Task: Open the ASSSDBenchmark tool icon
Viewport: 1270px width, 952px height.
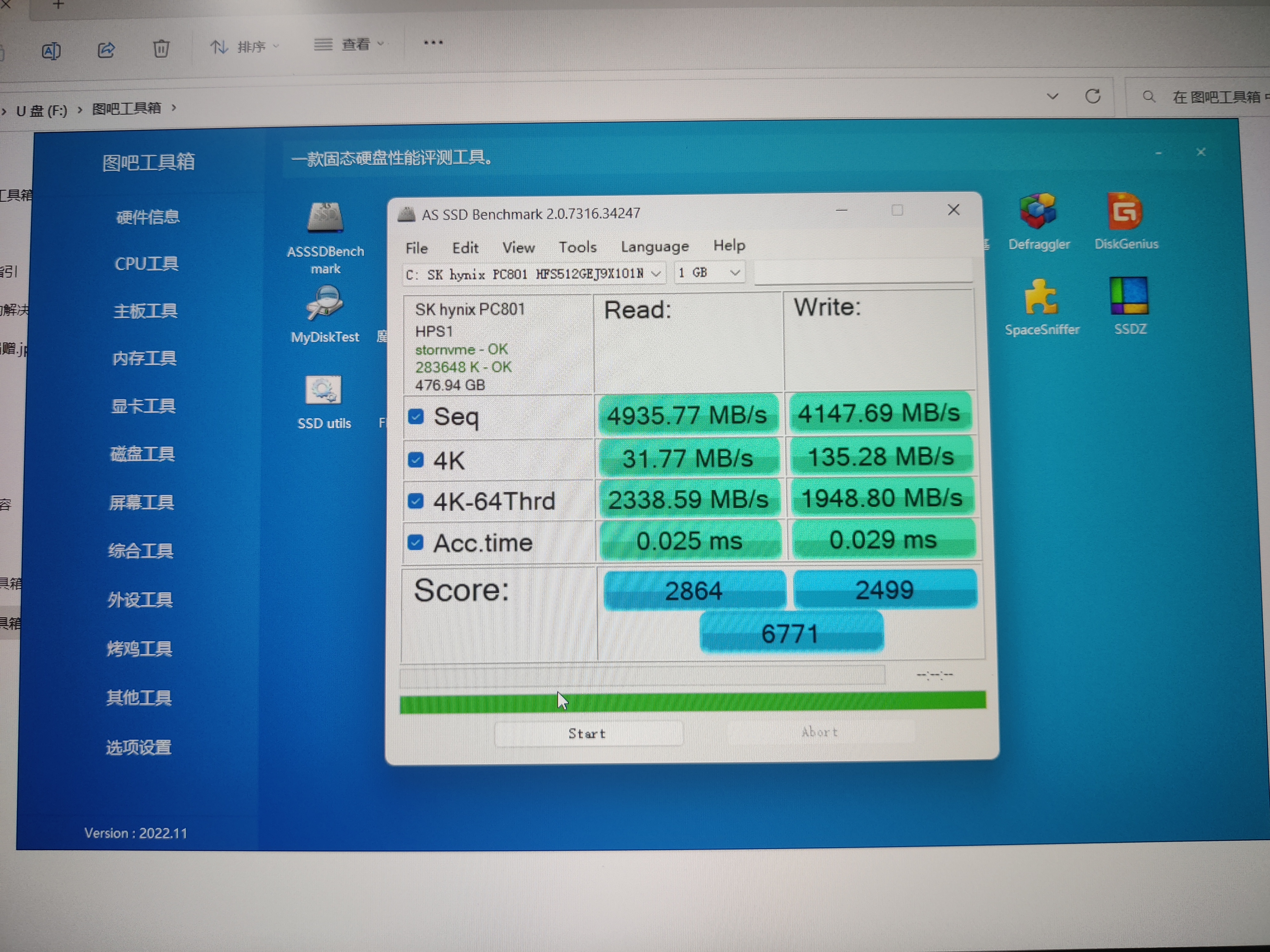Action: tap(325, 217)
